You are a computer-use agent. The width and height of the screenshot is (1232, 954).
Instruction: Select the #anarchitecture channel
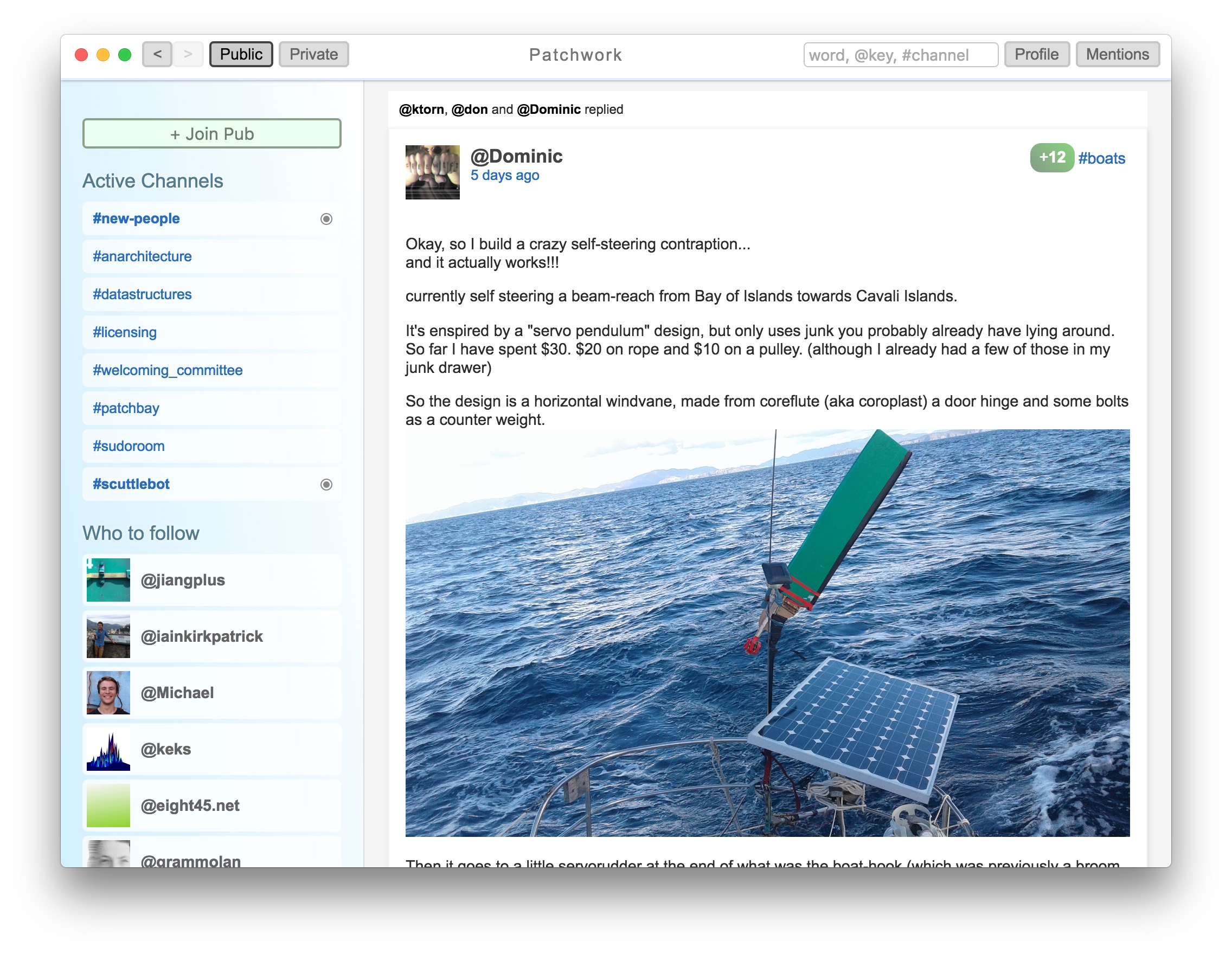(x=144, y=257)
